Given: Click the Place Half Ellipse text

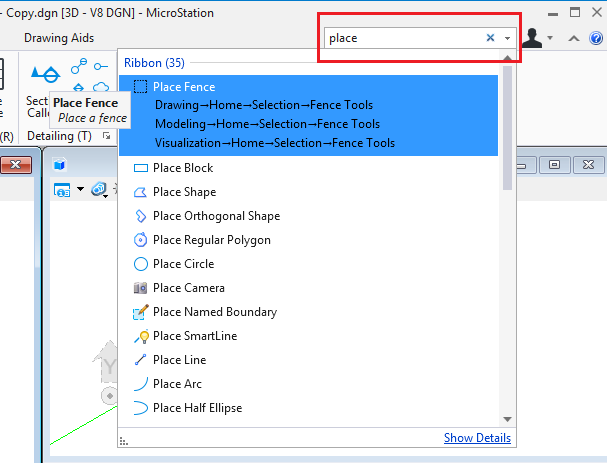Looking at the screenshot, I should pyautogui.click(x=197, y=408).
